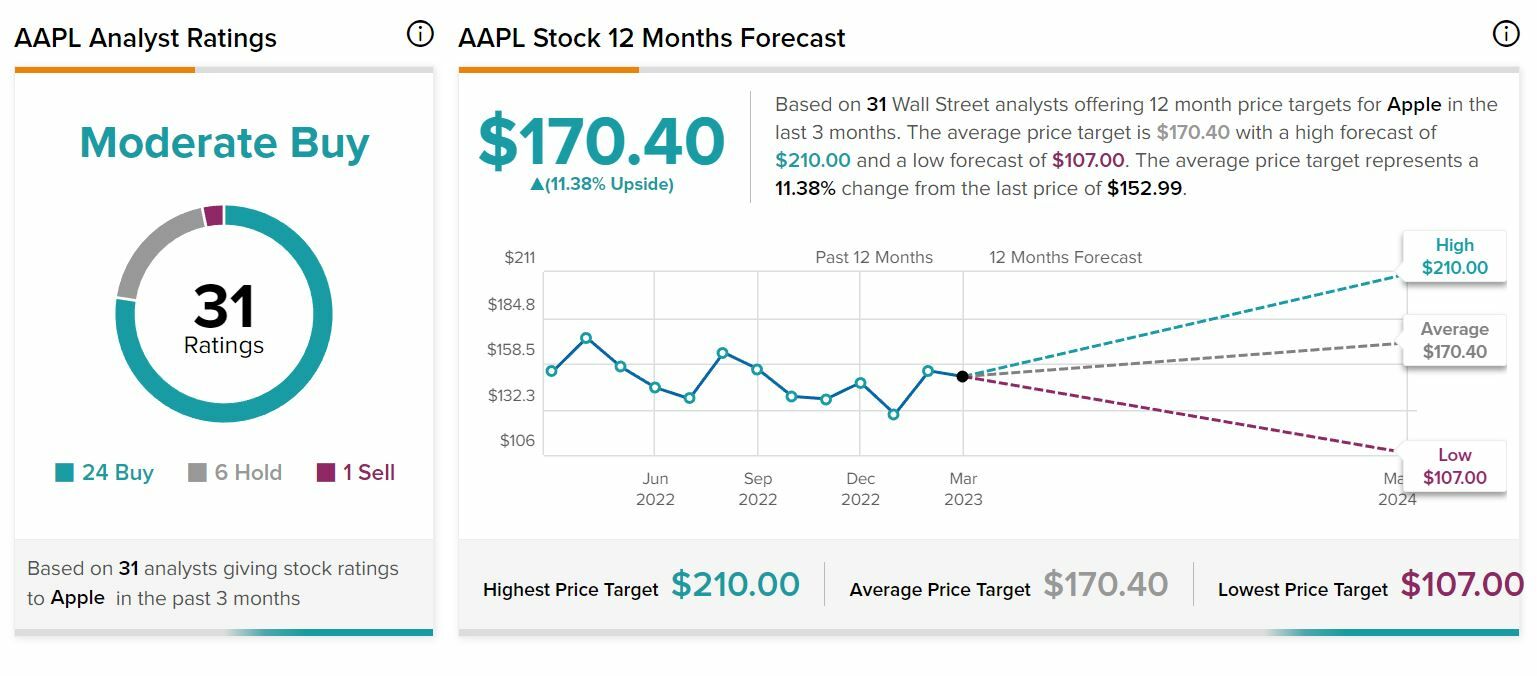Select the Average $170.40 forecast label
The image size is (1537, 676).
coord(1454,340)
